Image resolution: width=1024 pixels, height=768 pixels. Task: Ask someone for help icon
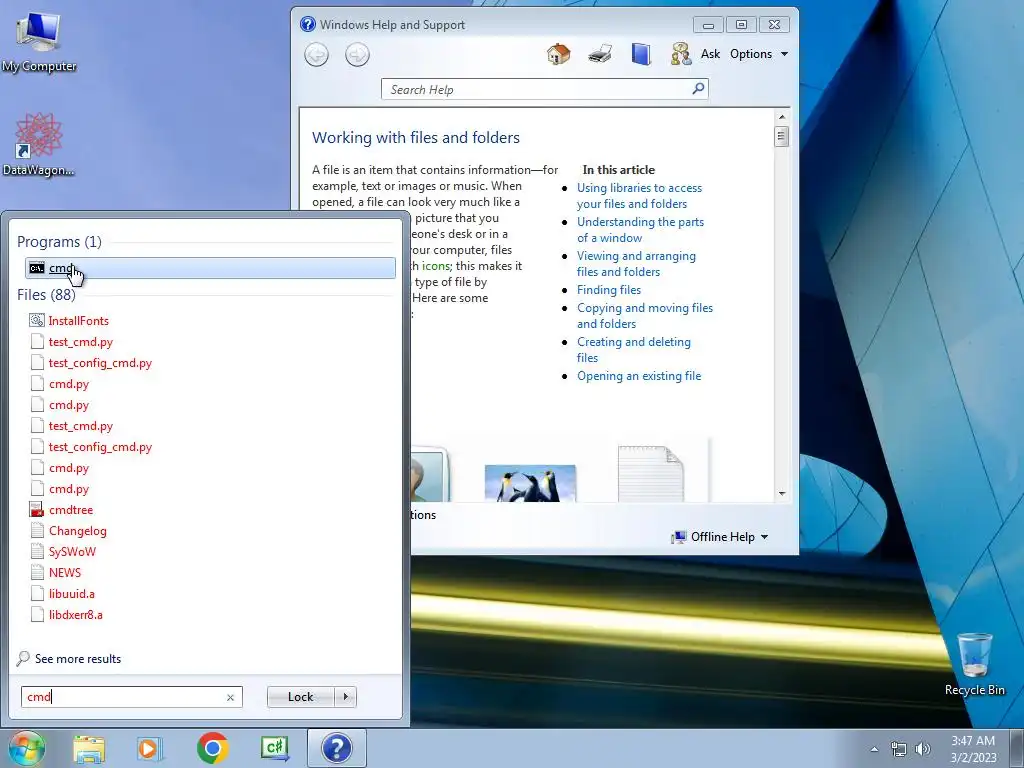tap(681, 54)
